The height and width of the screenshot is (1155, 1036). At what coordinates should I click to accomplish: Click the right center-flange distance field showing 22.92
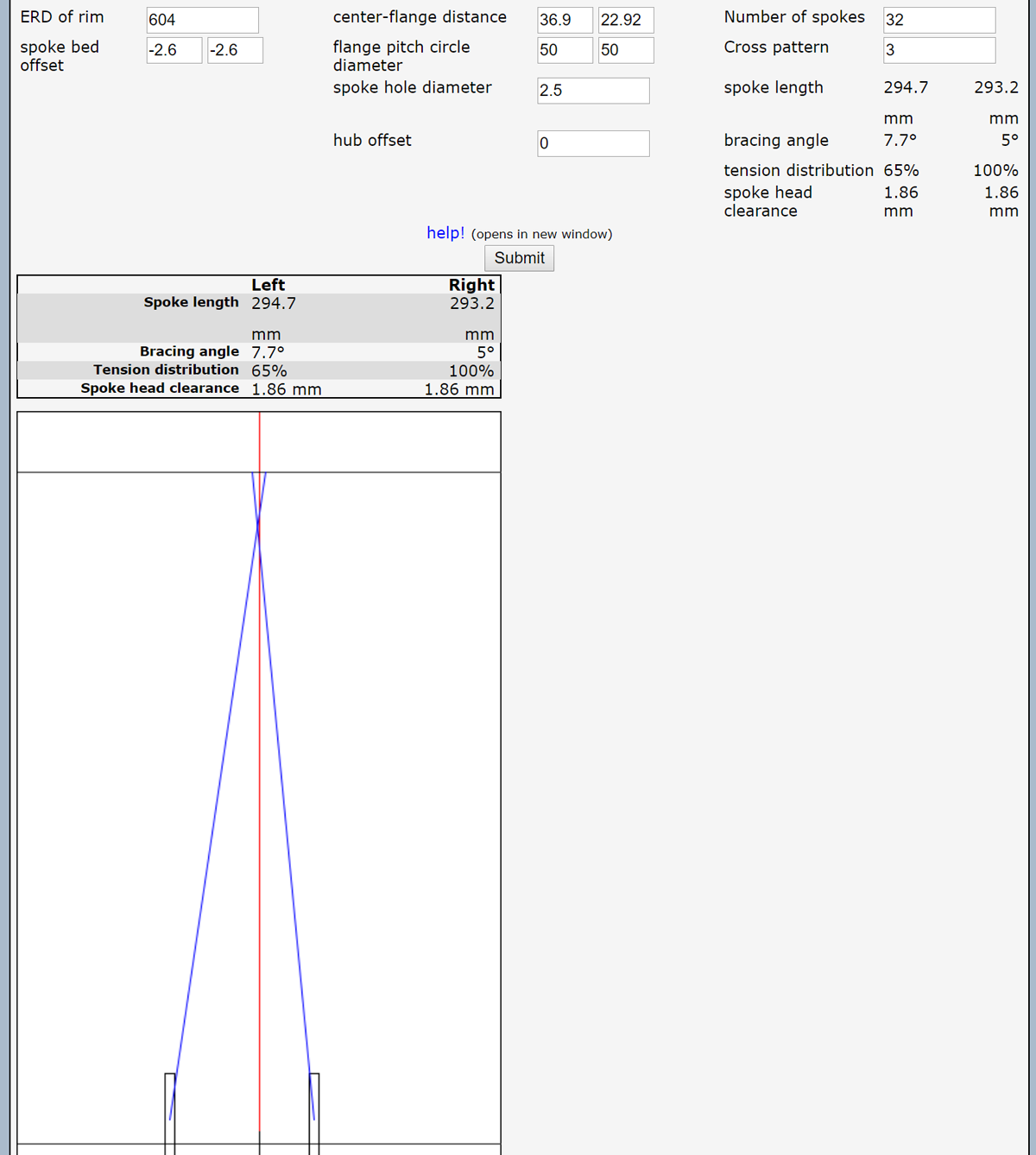coord(626,20)
